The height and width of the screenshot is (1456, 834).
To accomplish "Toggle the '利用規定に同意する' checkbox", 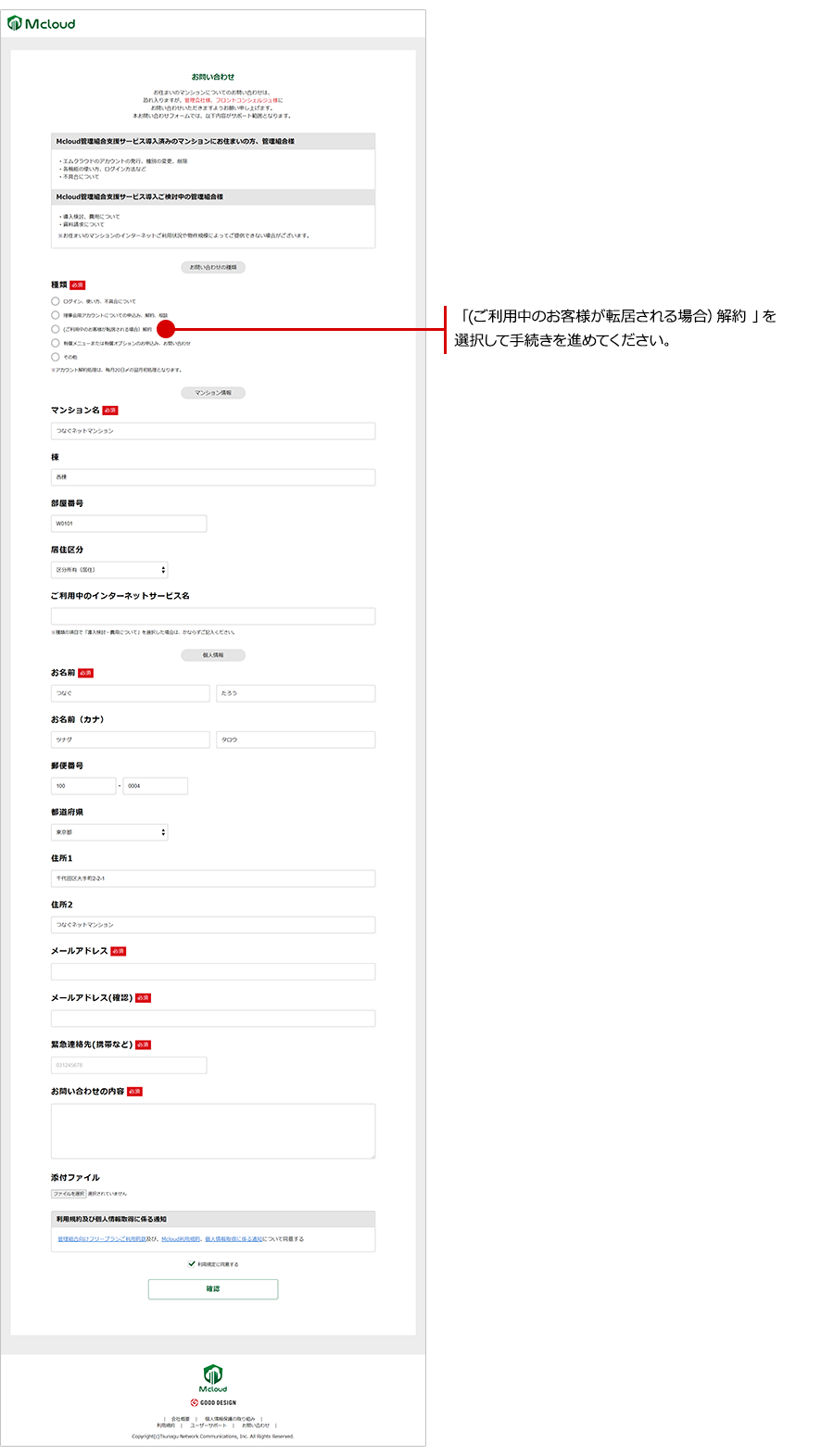I will [x=192, y=1263].
